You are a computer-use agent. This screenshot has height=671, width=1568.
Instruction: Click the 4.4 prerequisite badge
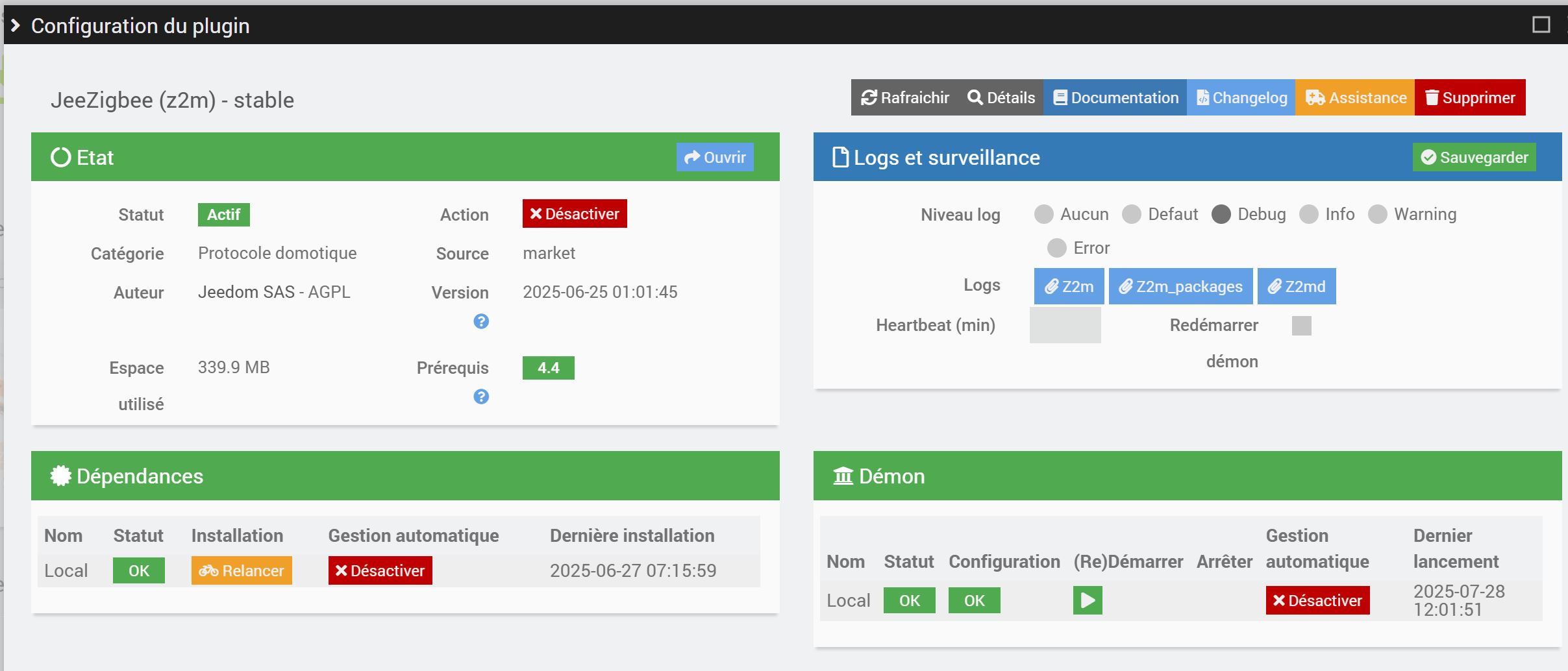pos(548,368)
